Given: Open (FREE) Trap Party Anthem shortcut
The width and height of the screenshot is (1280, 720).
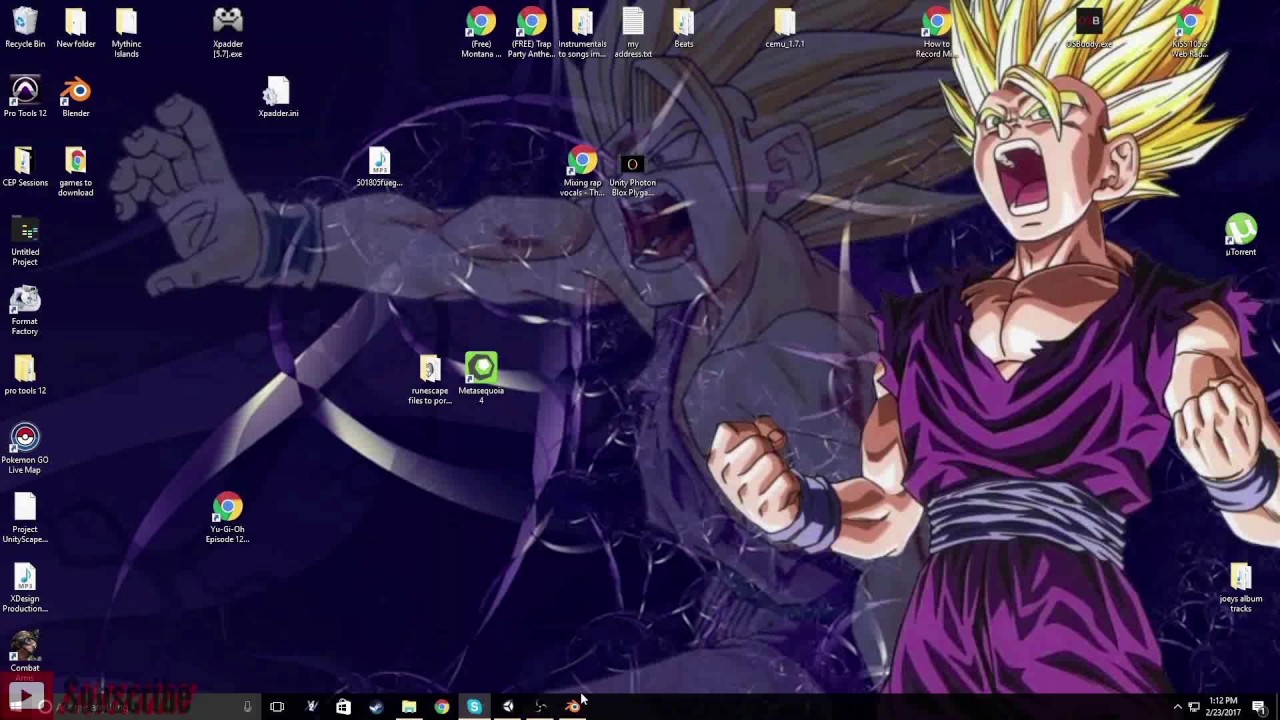Looking at the screenshot, I should [x=531, y=34].
